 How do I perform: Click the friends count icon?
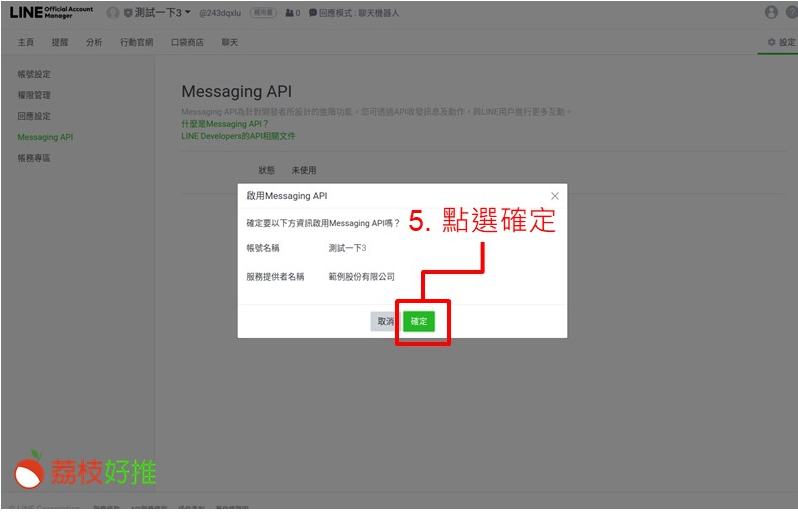coord(290,13)
